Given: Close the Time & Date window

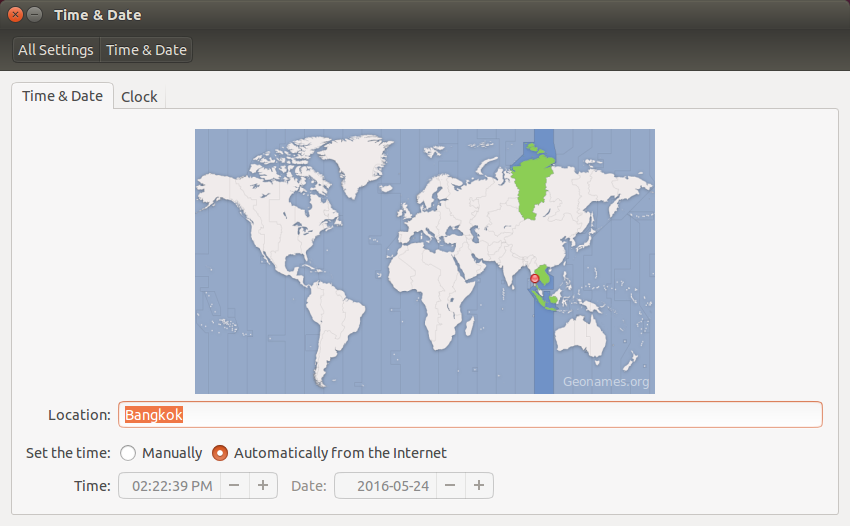Looking at the screenshot, I should pos(15,15).
